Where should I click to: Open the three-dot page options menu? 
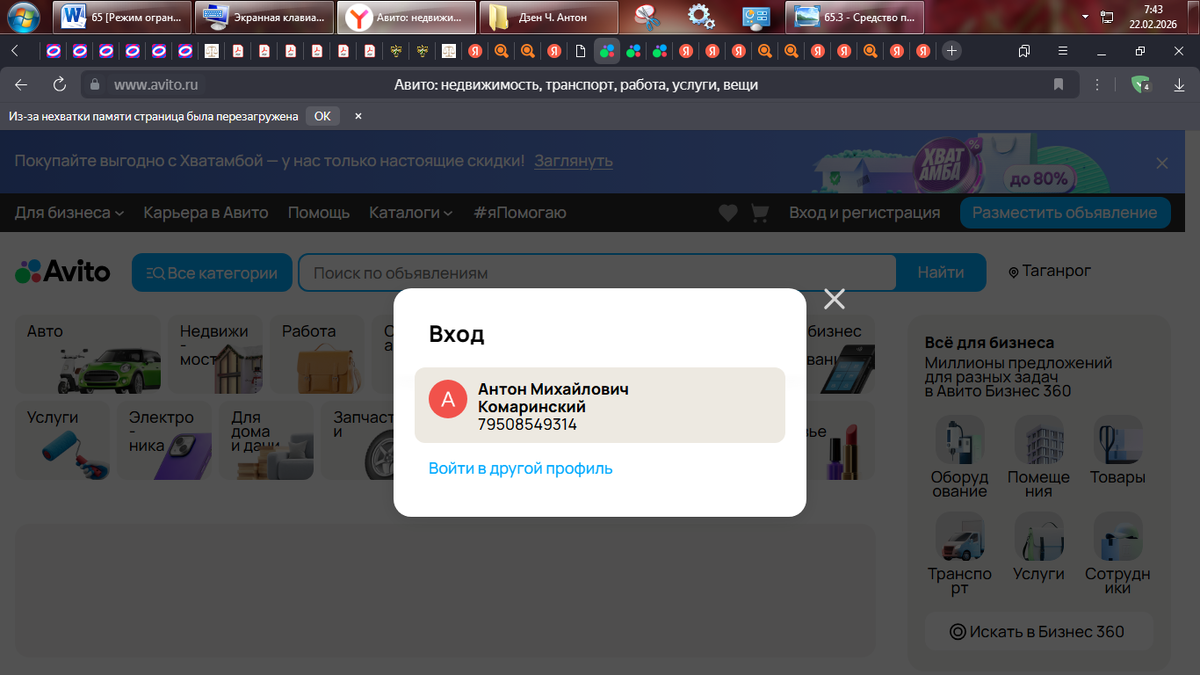(1098, 85)
